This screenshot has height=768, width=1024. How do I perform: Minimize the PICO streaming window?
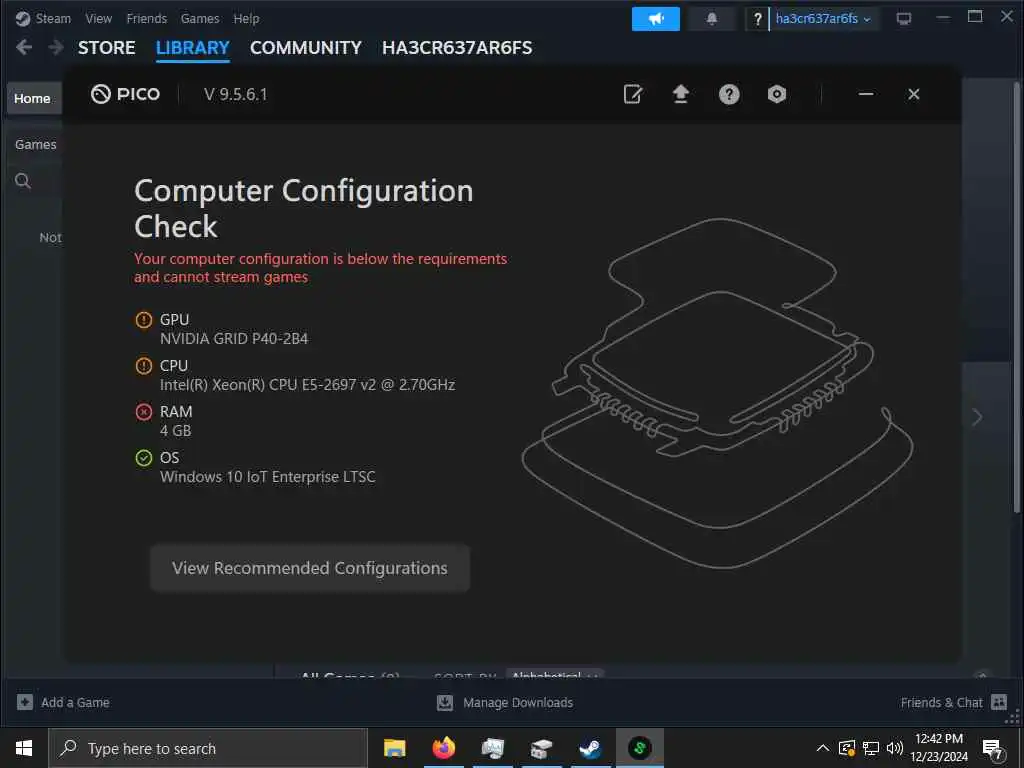coord(866,94)
